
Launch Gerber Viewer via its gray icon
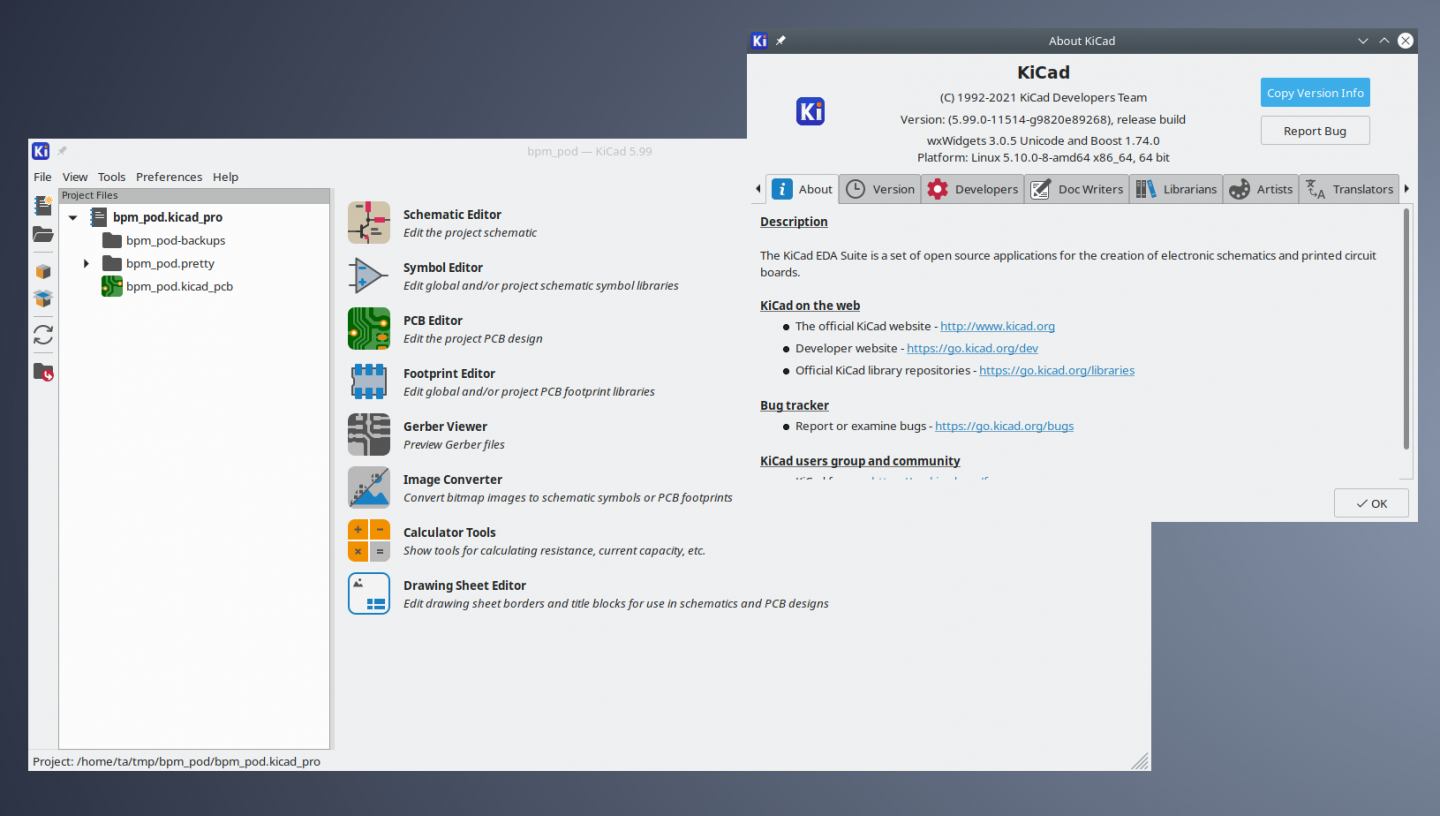pos(369,435)
